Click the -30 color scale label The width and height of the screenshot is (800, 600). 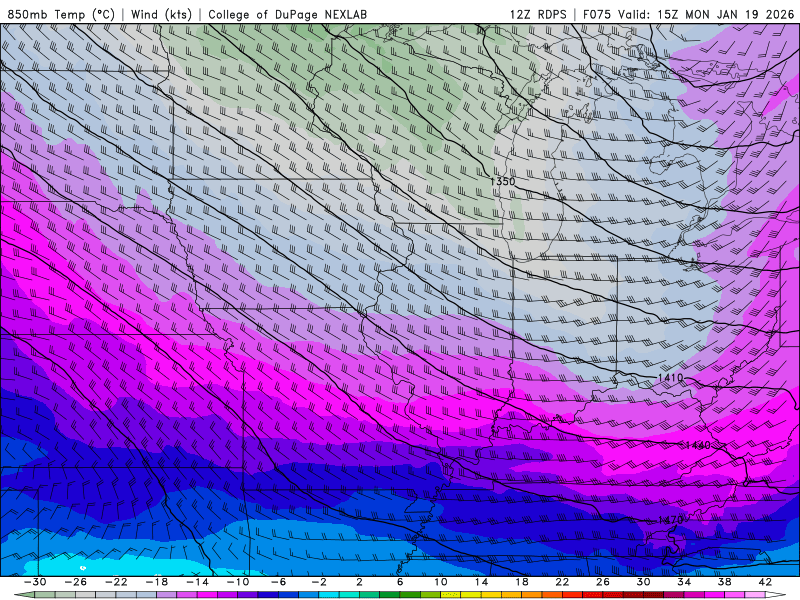(x=35, y=582)
